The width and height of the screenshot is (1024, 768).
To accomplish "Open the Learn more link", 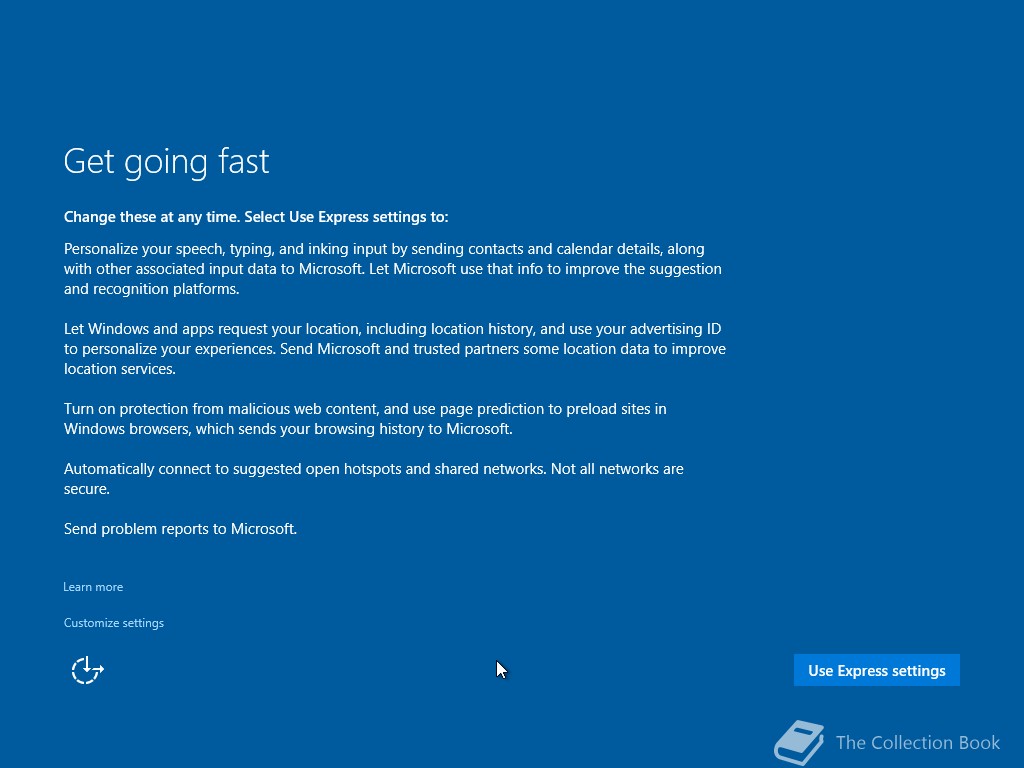I will click(x=93, y=586).
